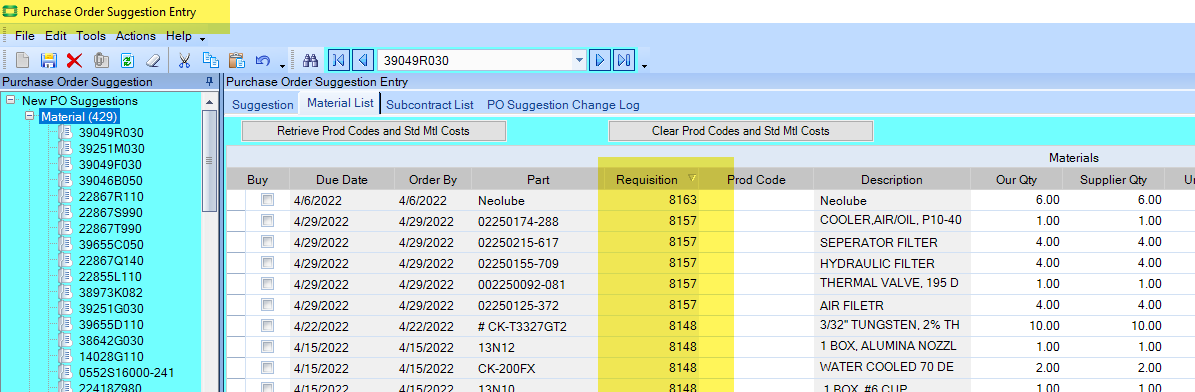
Task: Open the menu bar overflow arrow after Help
Action: (203, 38)
